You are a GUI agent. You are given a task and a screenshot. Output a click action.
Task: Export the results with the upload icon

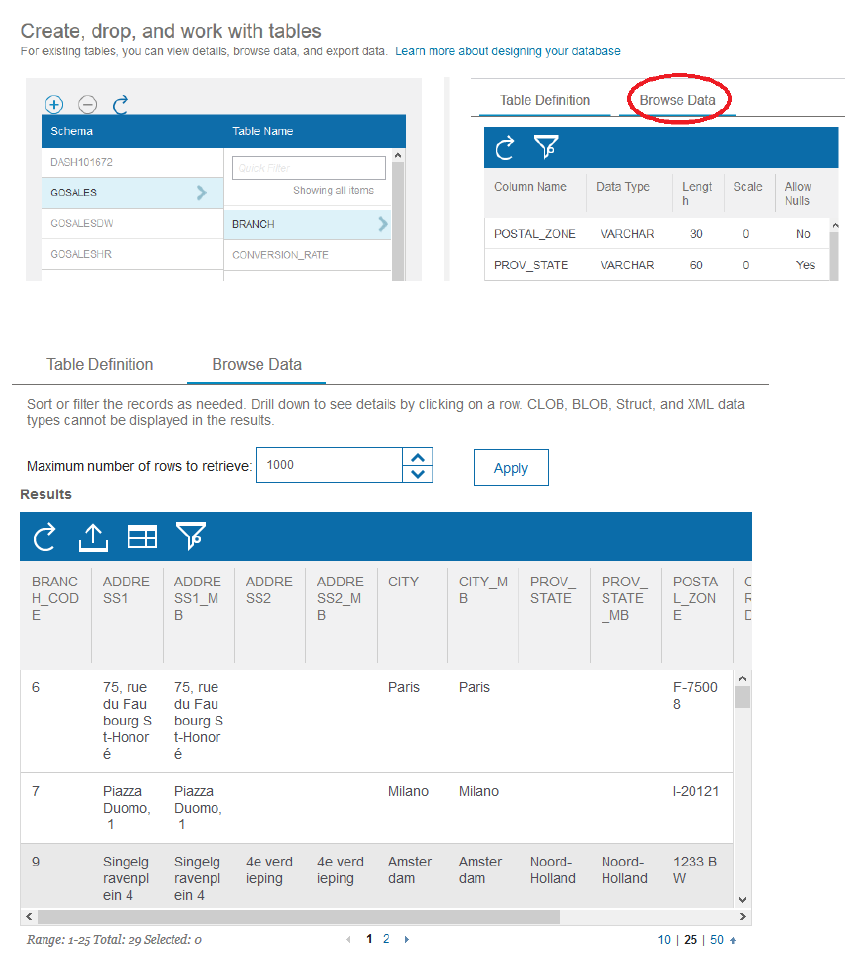(x=93, y=537)
